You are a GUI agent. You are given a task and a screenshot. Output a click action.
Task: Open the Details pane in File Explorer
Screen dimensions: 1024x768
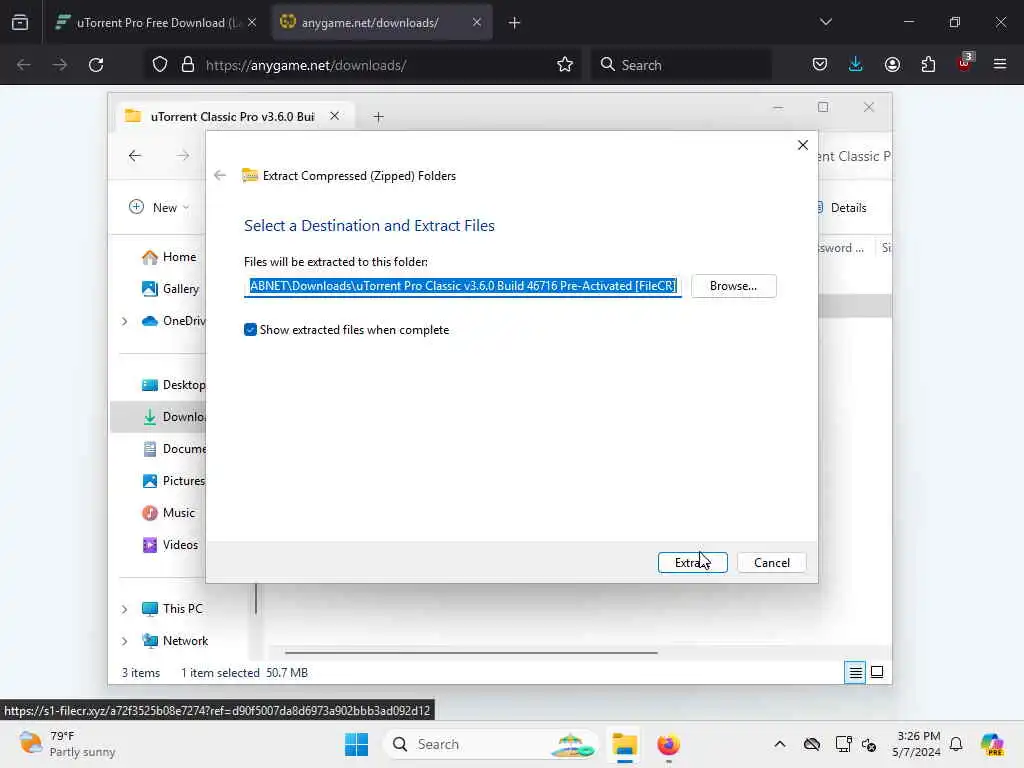tap(842, 208)
